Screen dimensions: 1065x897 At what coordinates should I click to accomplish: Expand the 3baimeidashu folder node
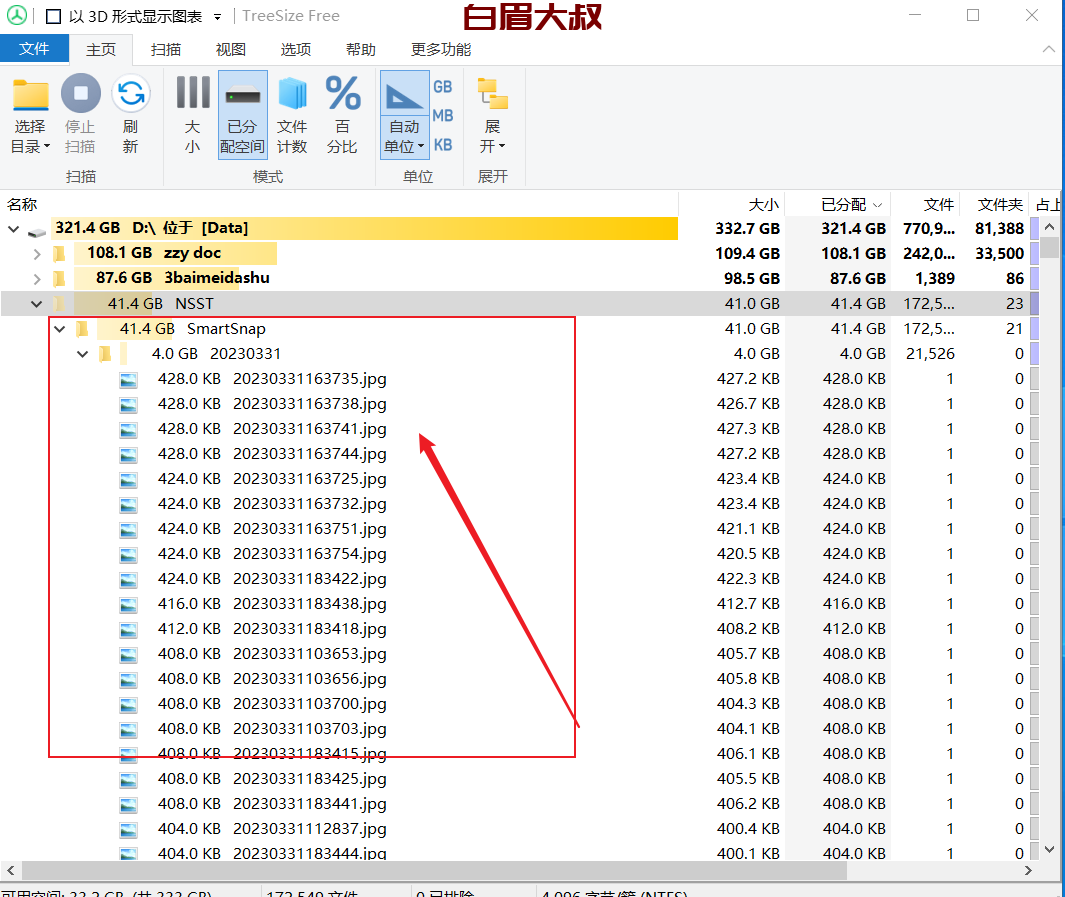coord(37,279)
